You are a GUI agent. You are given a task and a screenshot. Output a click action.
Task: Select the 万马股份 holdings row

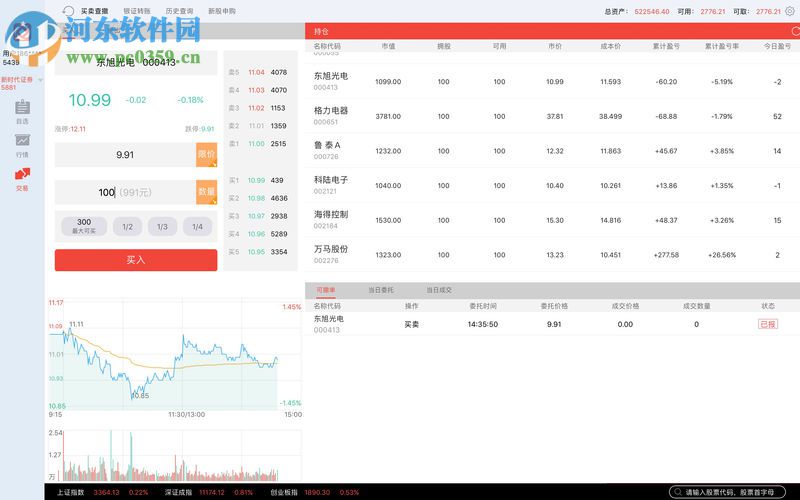point(553,255)
